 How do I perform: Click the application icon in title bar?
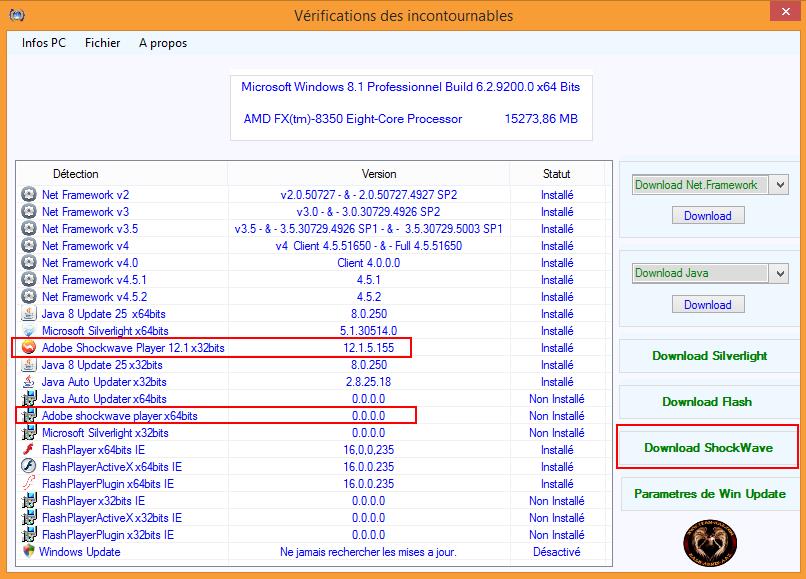coord(17,15)
